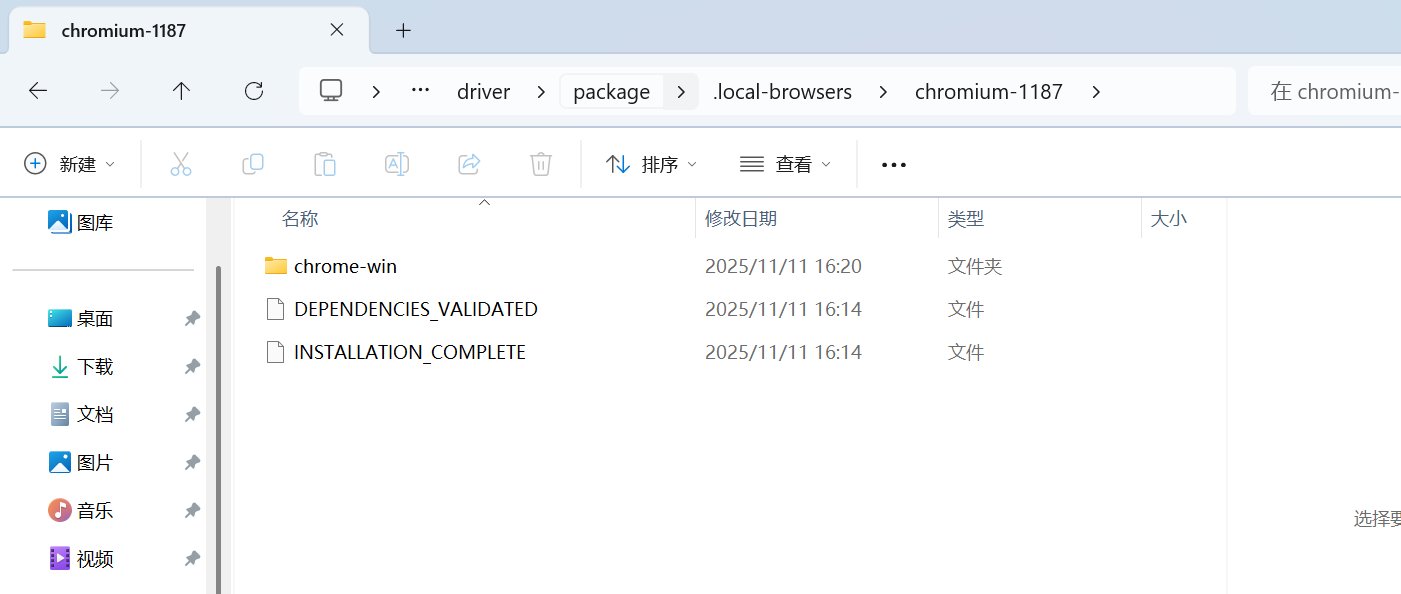The height and width of the screenshot is (594, 1401).
Task: Expand chevron after This PC icon
Action: pos(376,91)
